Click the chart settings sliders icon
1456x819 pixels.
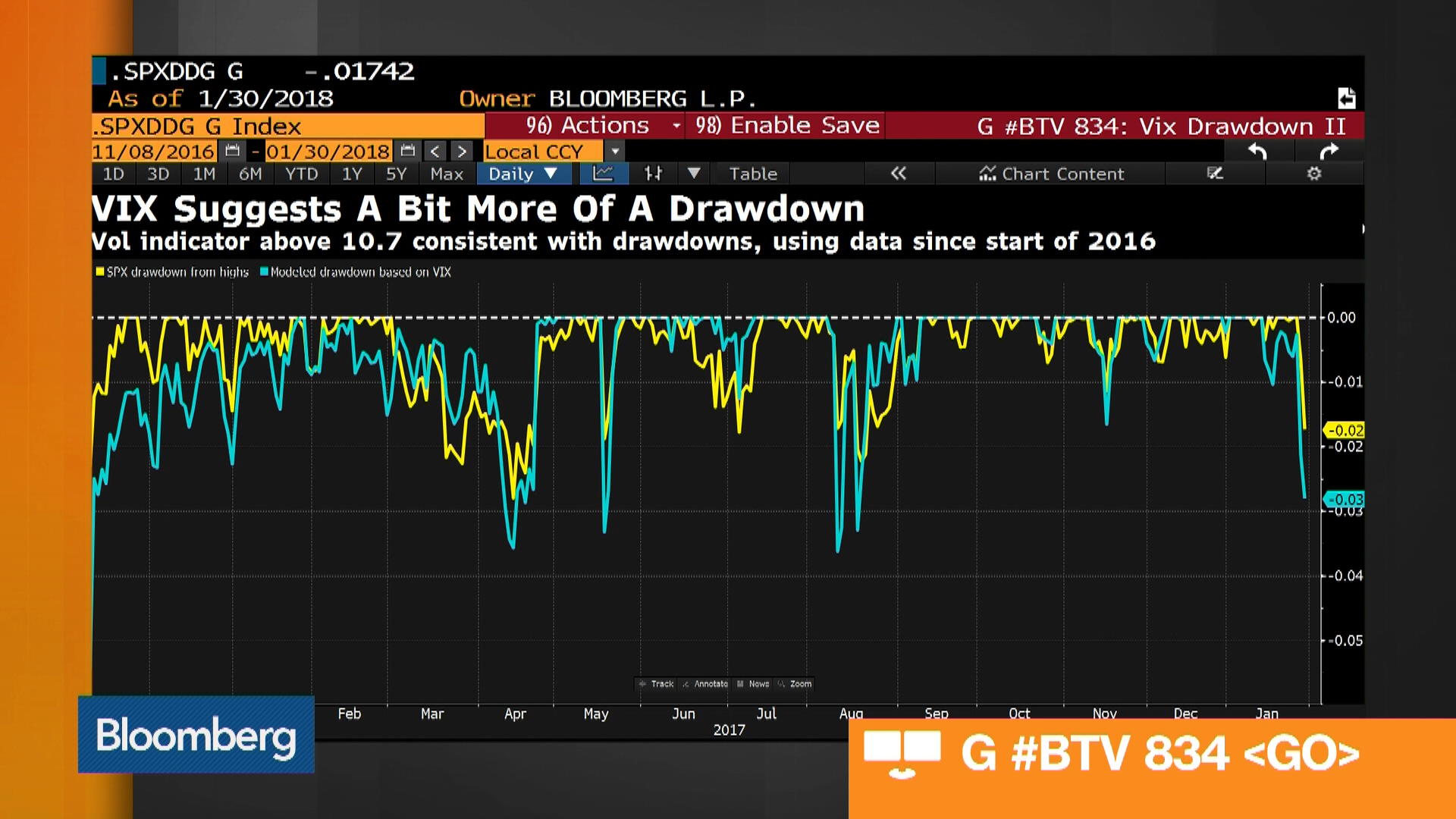point(653,173)
